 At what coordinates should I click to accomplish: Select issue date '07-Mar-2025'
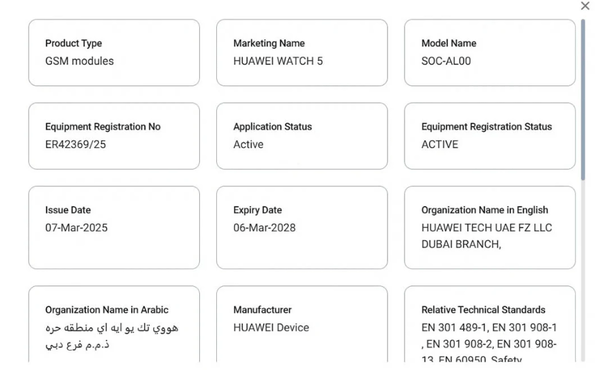tap(76, 228)
